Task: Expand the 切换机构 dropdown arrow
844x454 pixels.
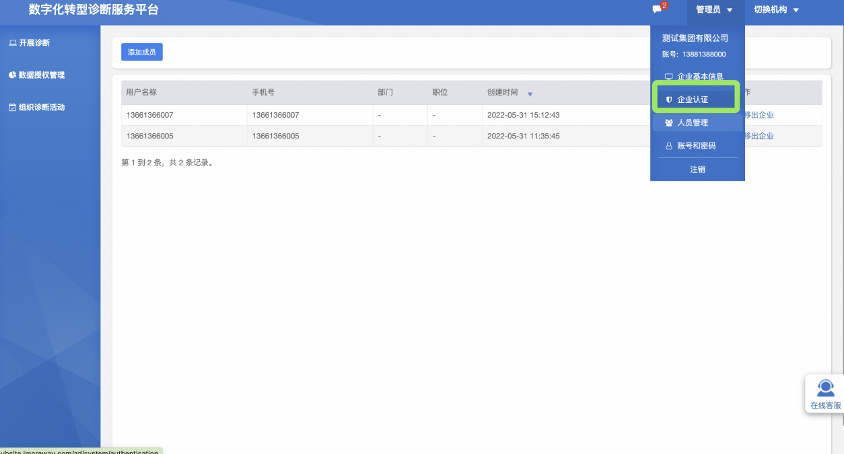Action: pyautogui.click(x=796, y=10)
